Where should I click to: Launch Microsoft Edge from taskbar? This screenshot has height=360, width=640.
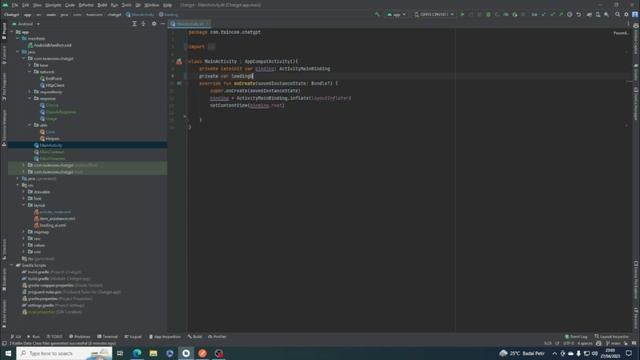click(137, 353)
